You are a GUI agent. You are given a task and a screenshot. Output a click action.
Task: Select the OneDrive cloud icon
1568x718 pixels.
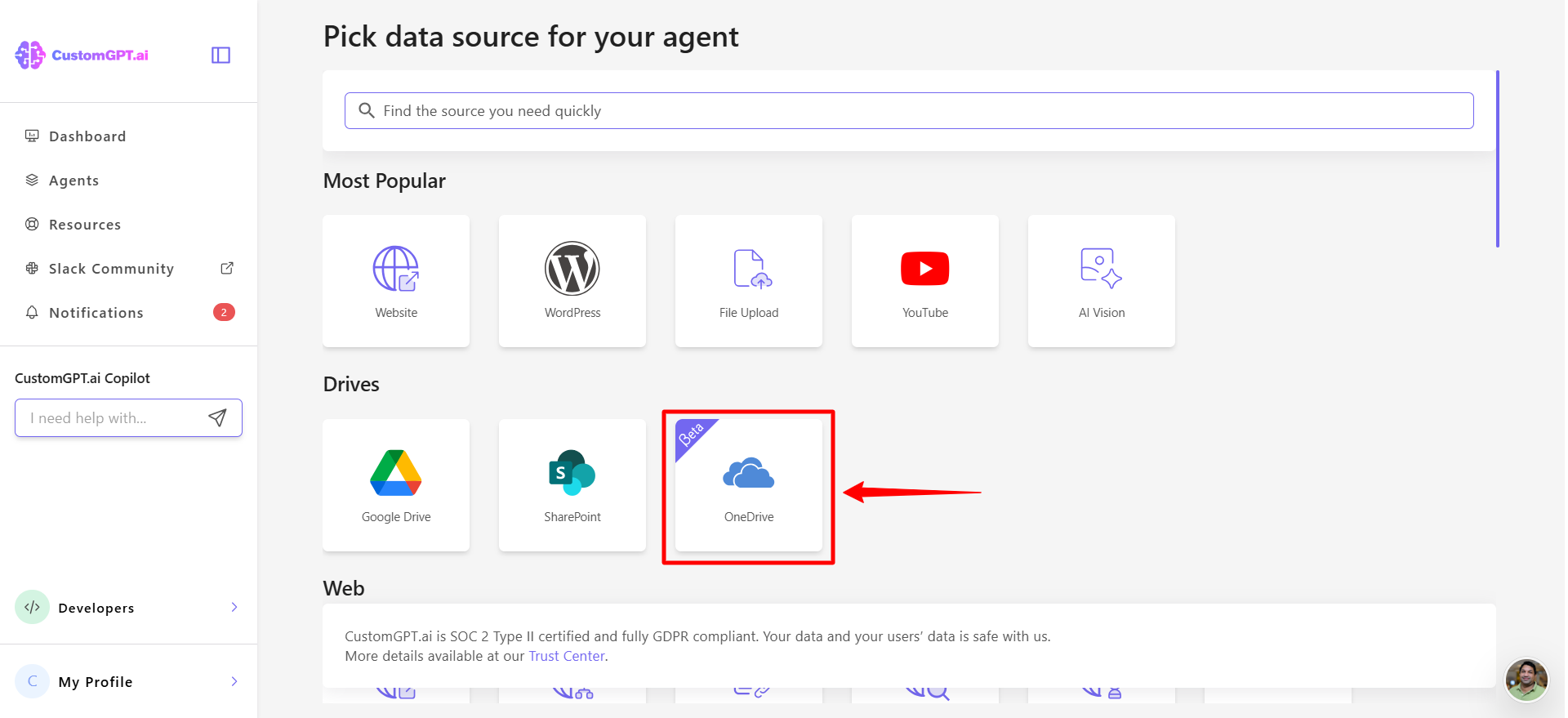pyautogui.click(x=749, y=473)
